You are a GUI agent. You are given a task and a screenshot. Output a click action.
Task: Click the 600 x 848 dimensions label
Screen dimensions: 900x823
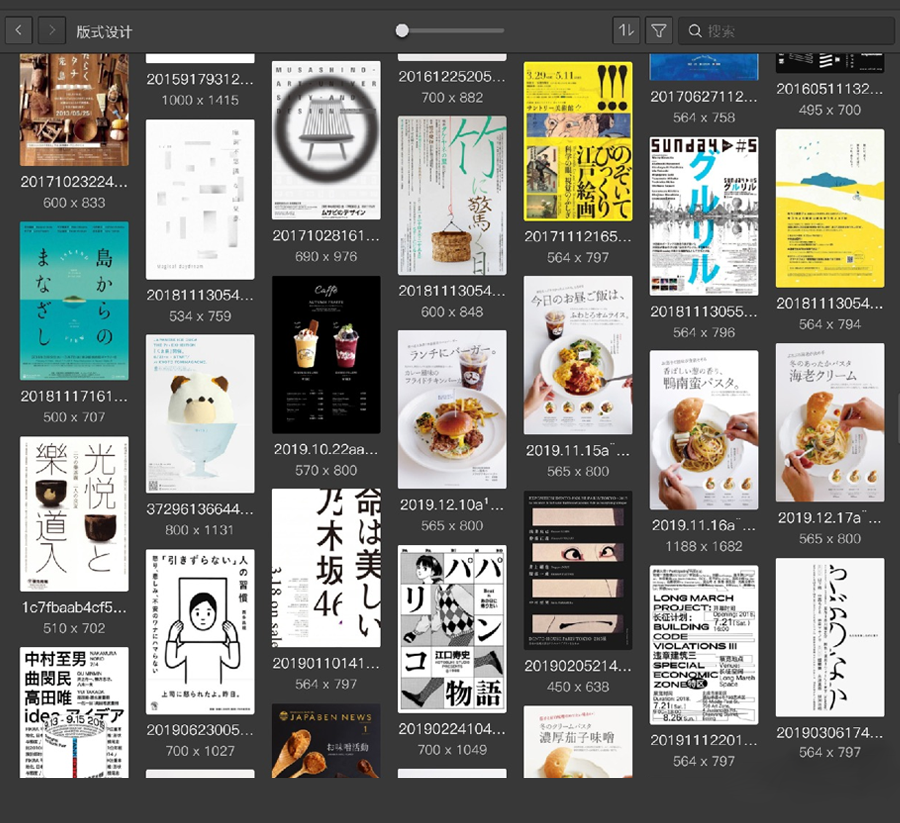click(452, 312)
